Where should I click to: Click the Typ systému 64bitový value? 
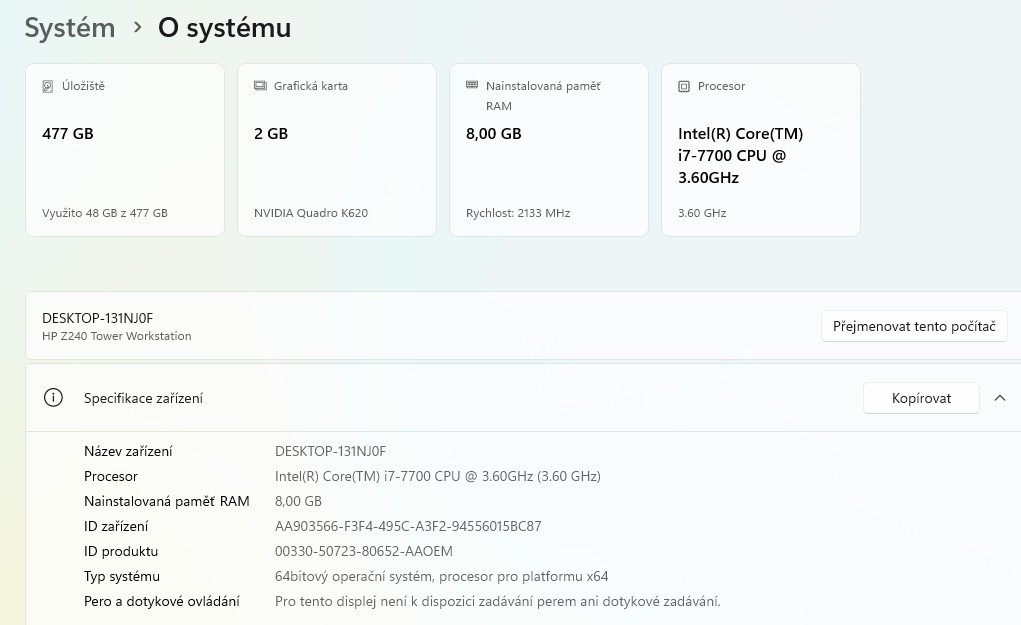(441, 576)
